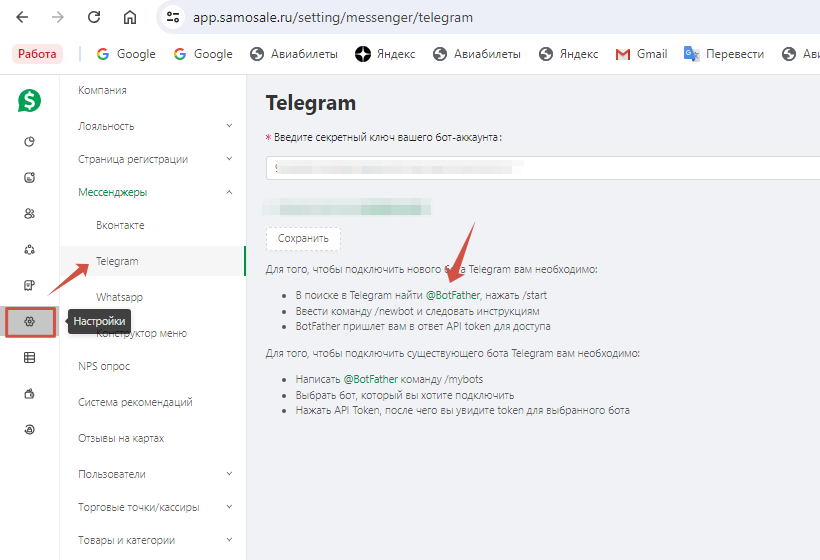Open the table list sidebar icon

coord(29,358)
